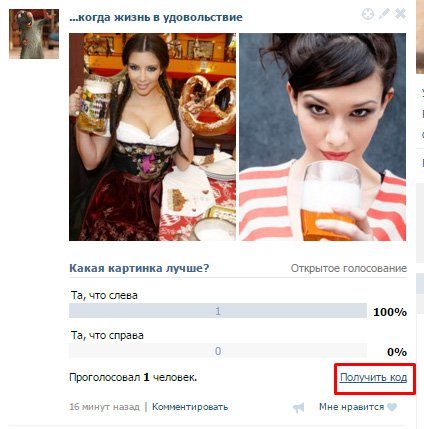Click the round crosshair icon beside the pencil
424x429 pixels.
(x=368, y=14)
